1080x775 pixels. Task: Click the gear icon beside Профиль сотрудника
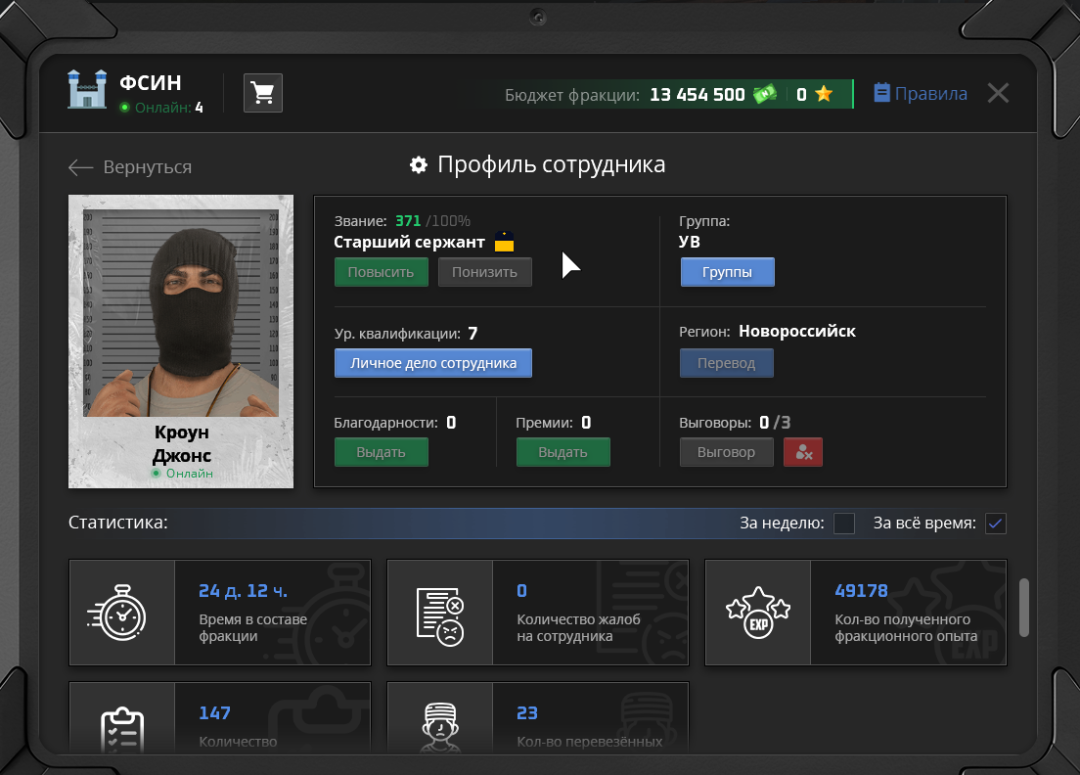coord(418,165)
